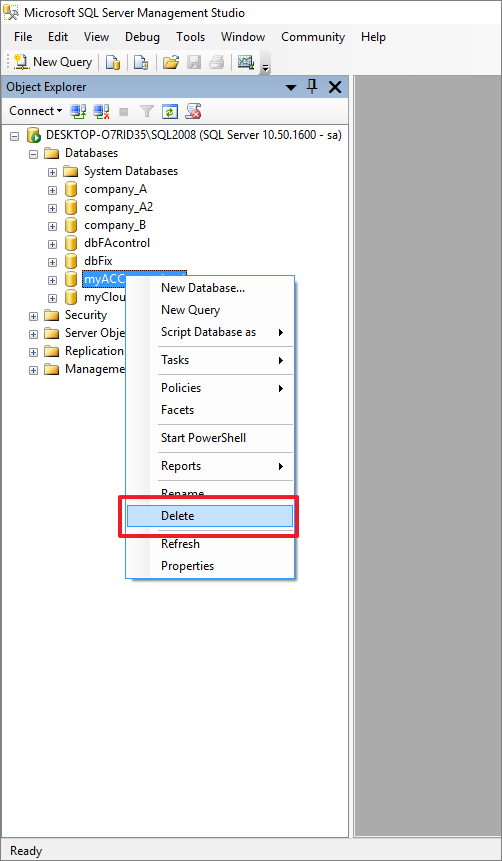Click the Security folder icon
This screenshot has width=502, height=861.
pos(52,316)
